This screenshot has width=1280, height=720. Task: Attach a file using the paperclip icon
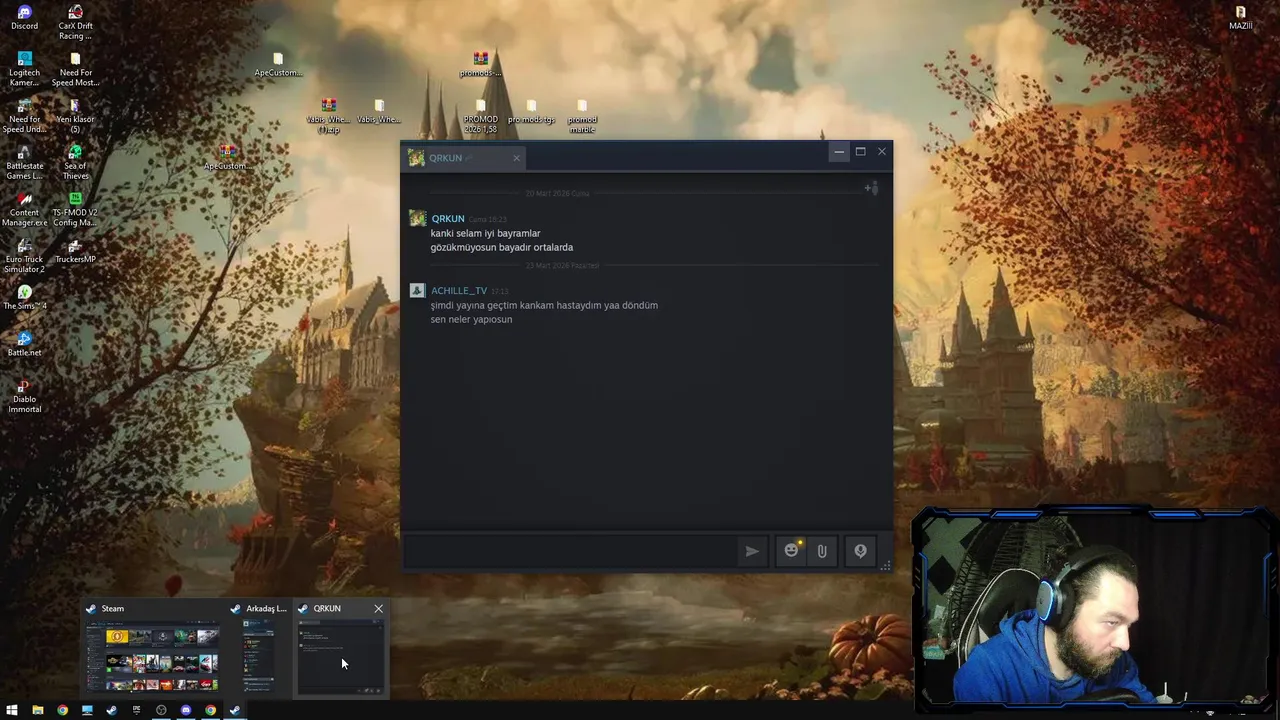tap(822, 551)
